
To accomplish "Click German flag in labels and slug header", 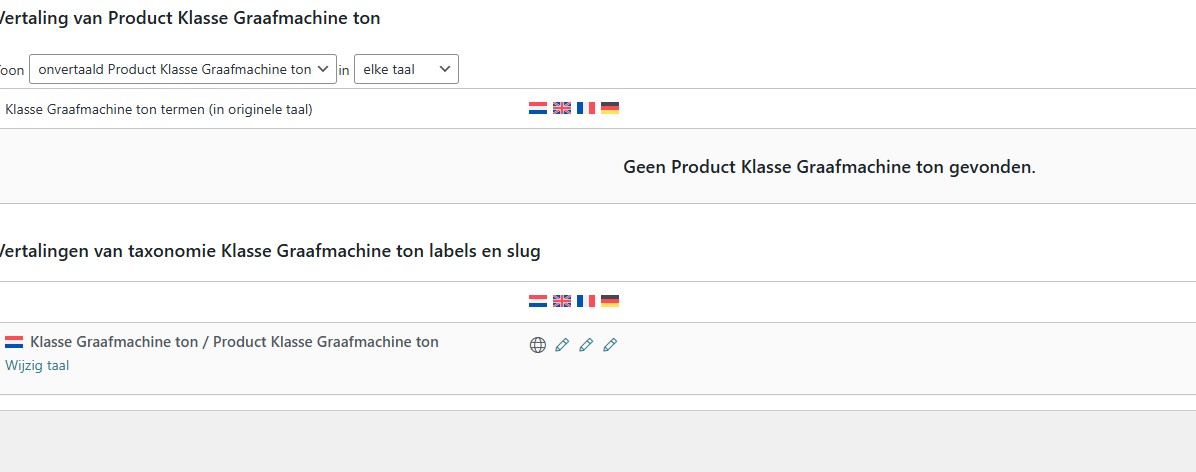I will pos(610,301).
